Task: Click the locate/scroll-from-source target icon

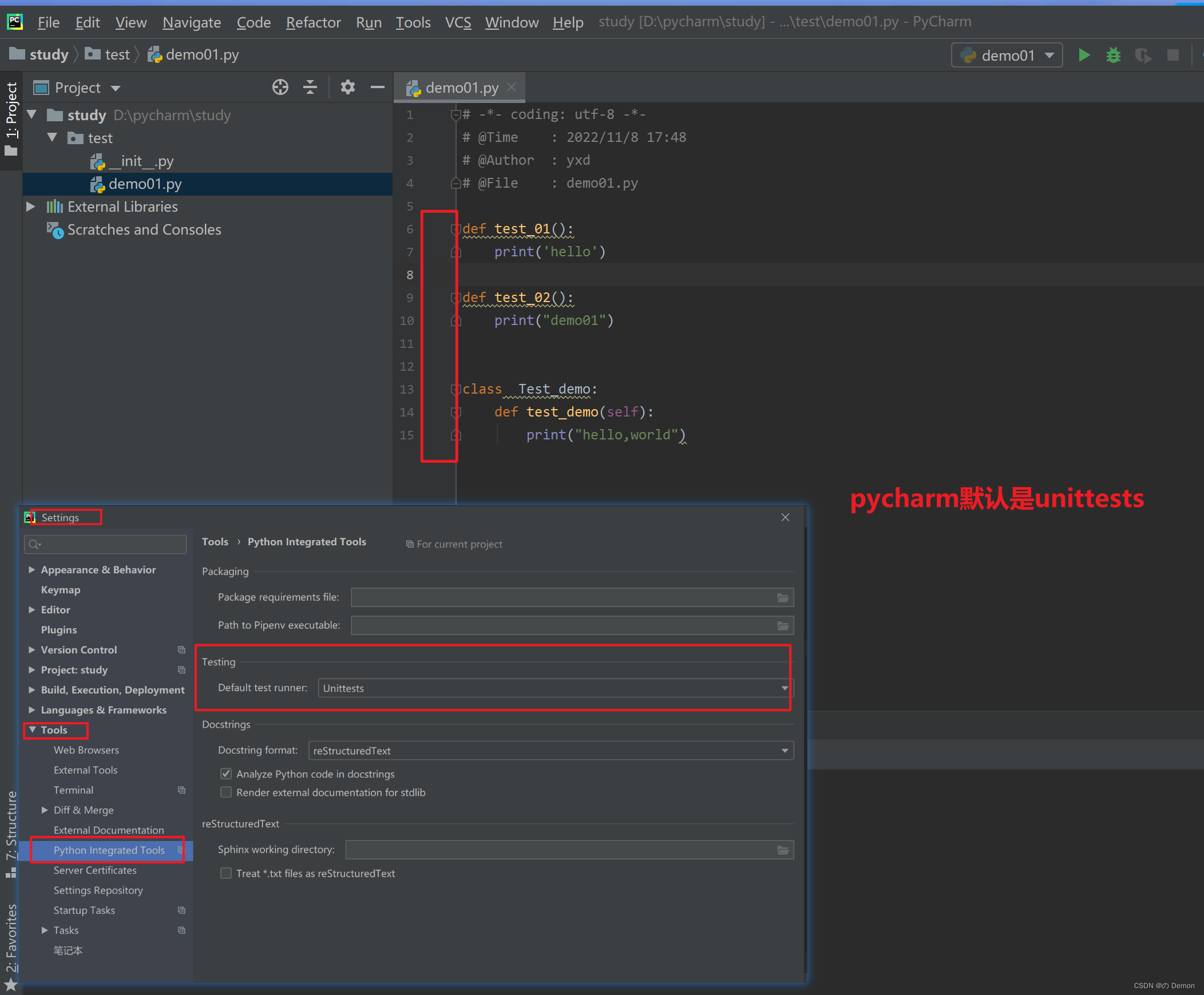Action: pyautogui.click(x=280, y=87)
